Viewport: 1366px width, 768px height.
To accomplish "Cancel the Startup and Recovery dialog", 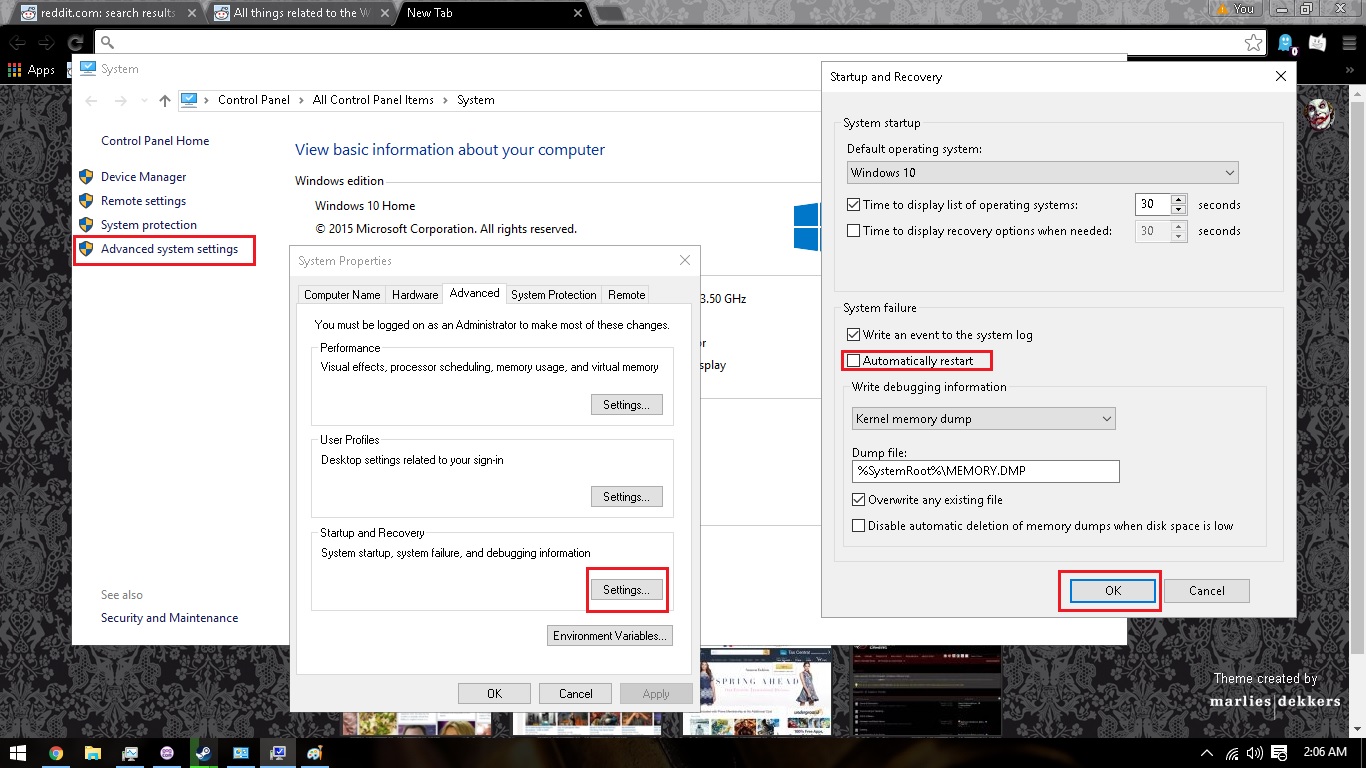I will pos(1207,591).
